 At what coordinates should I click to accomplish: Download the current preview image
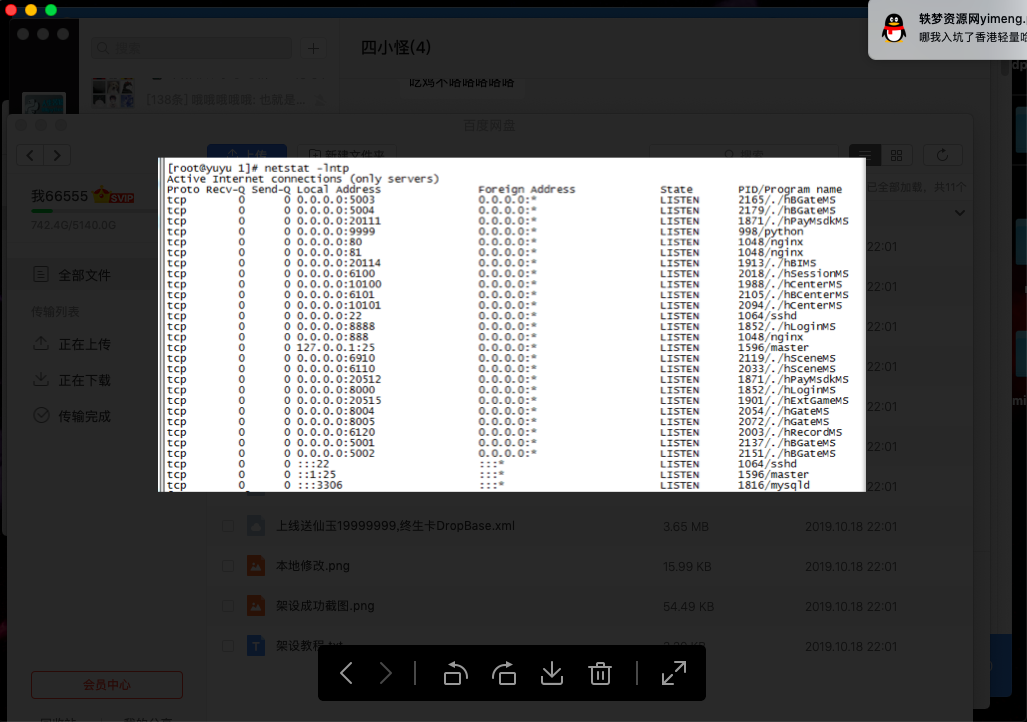pyautogui.click(x=552, y=673)
